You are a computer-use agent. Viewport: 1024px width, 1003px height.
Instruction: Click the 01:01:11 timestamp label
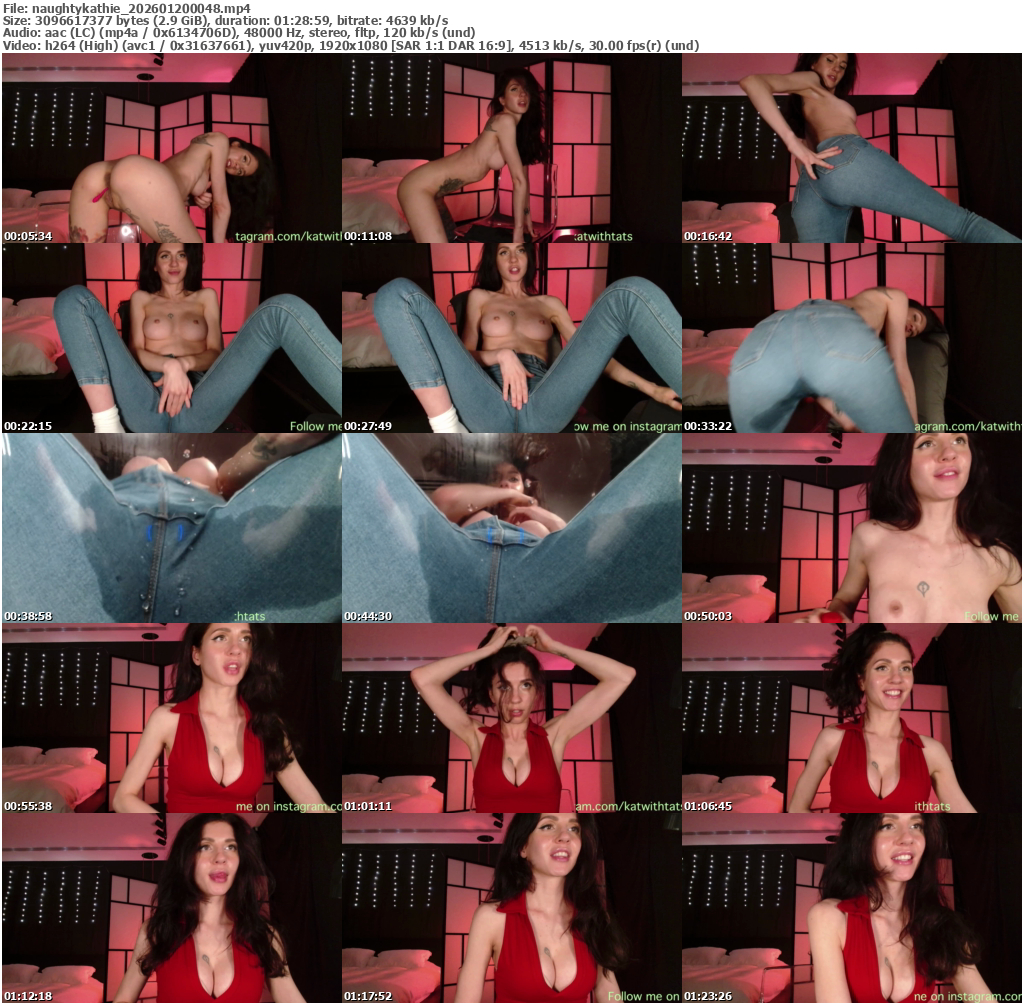point(368,806)
